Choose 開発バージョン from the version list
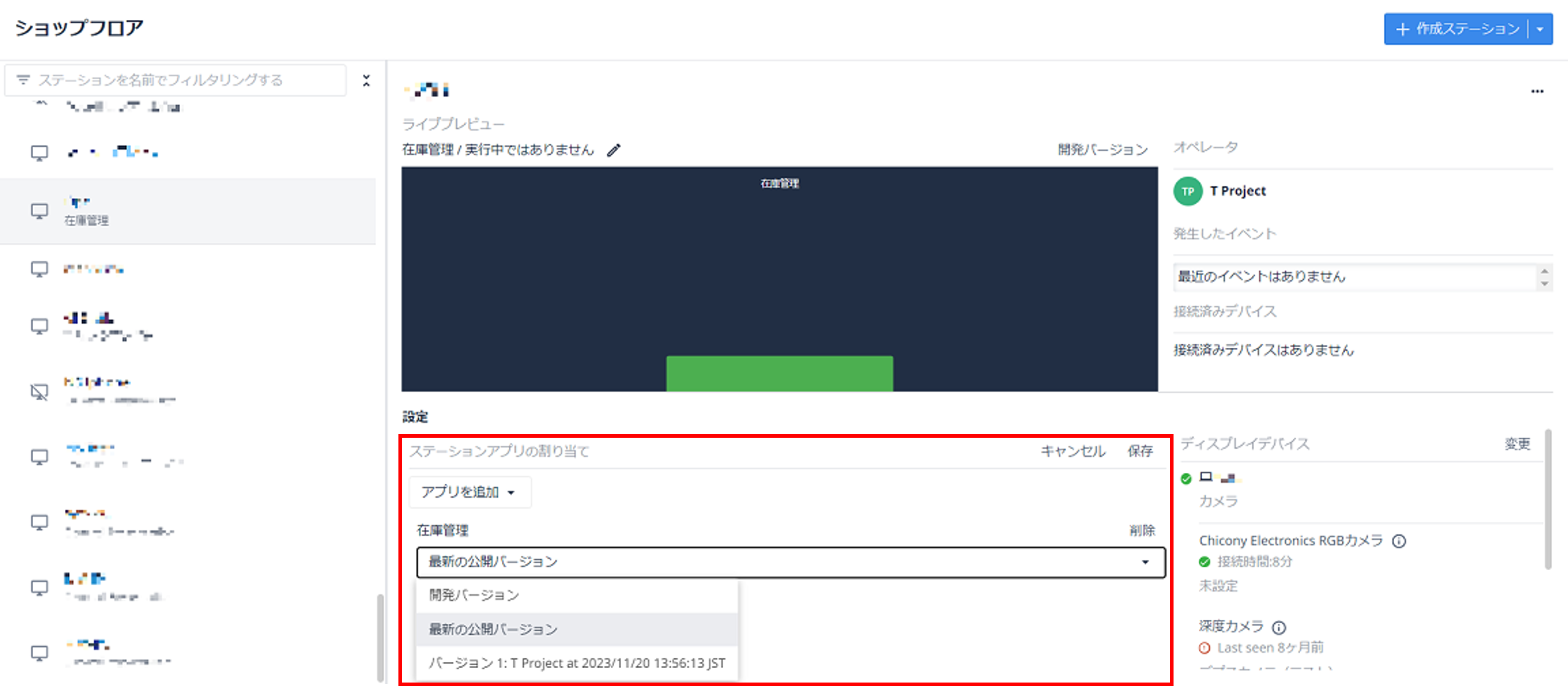The width and height of the screenshot is (1568, 686). pyautogui.click(x=577, y=595)
